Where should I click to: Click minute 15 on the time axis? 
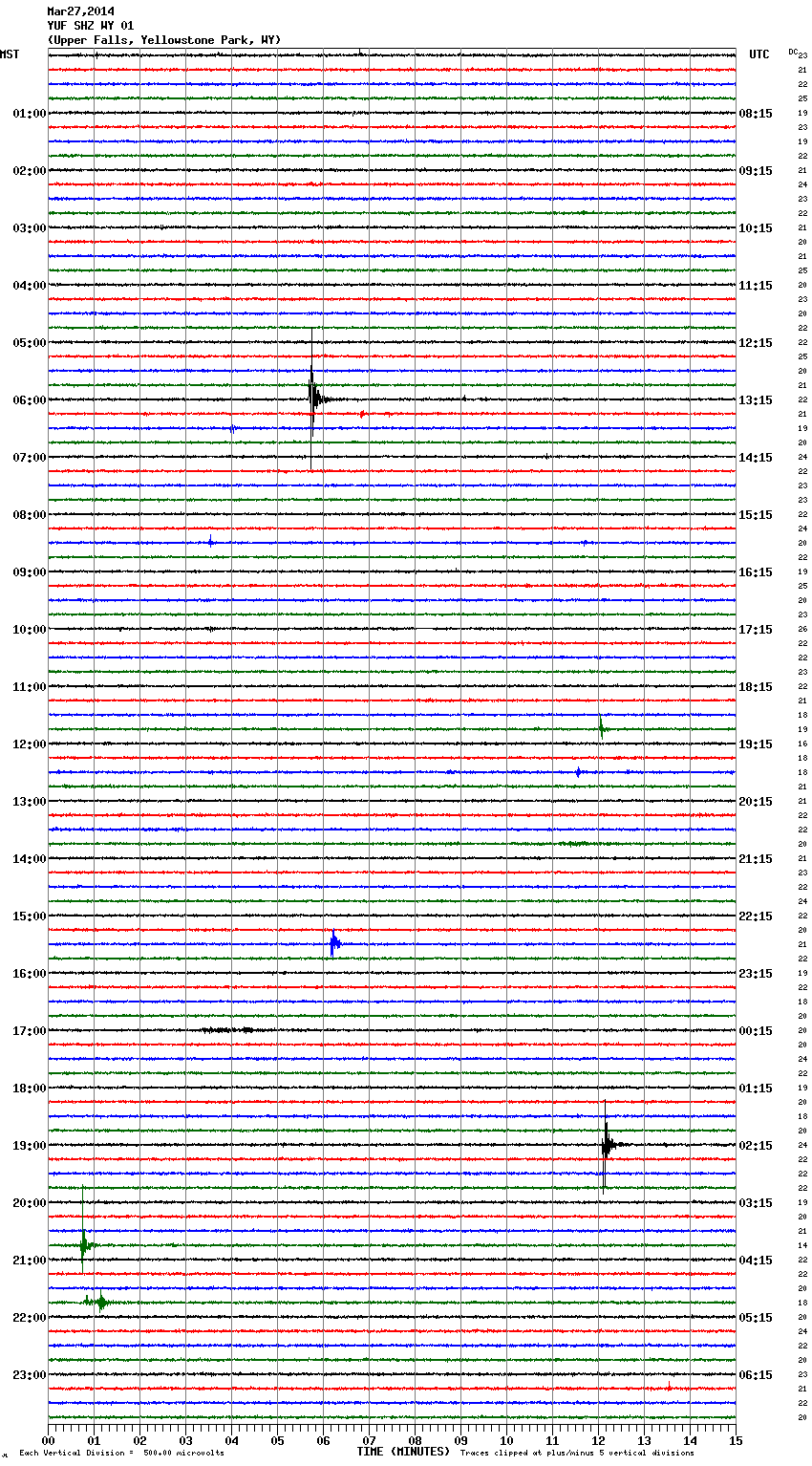(736, 1440)
